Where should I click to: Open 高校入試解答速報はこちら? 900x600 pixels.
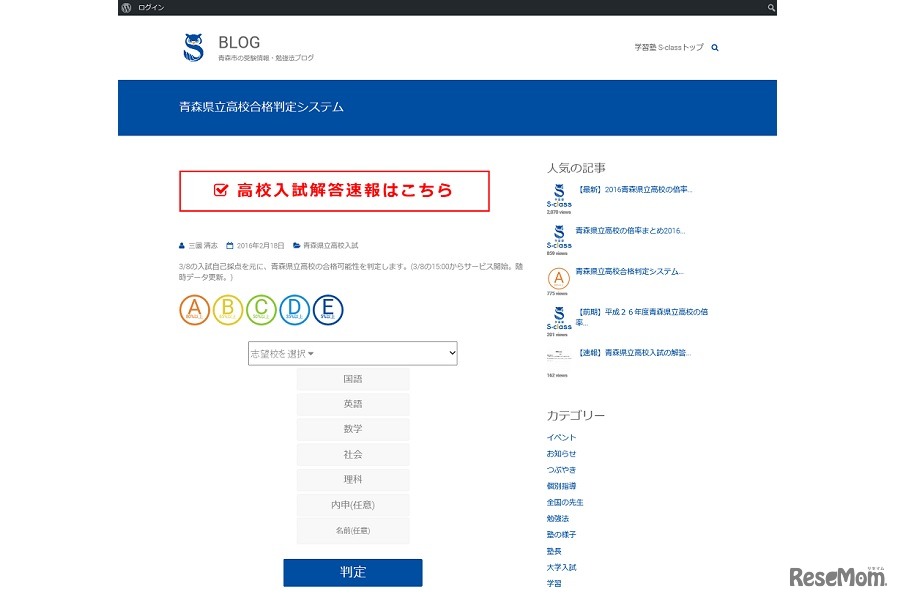click(344, 190)
